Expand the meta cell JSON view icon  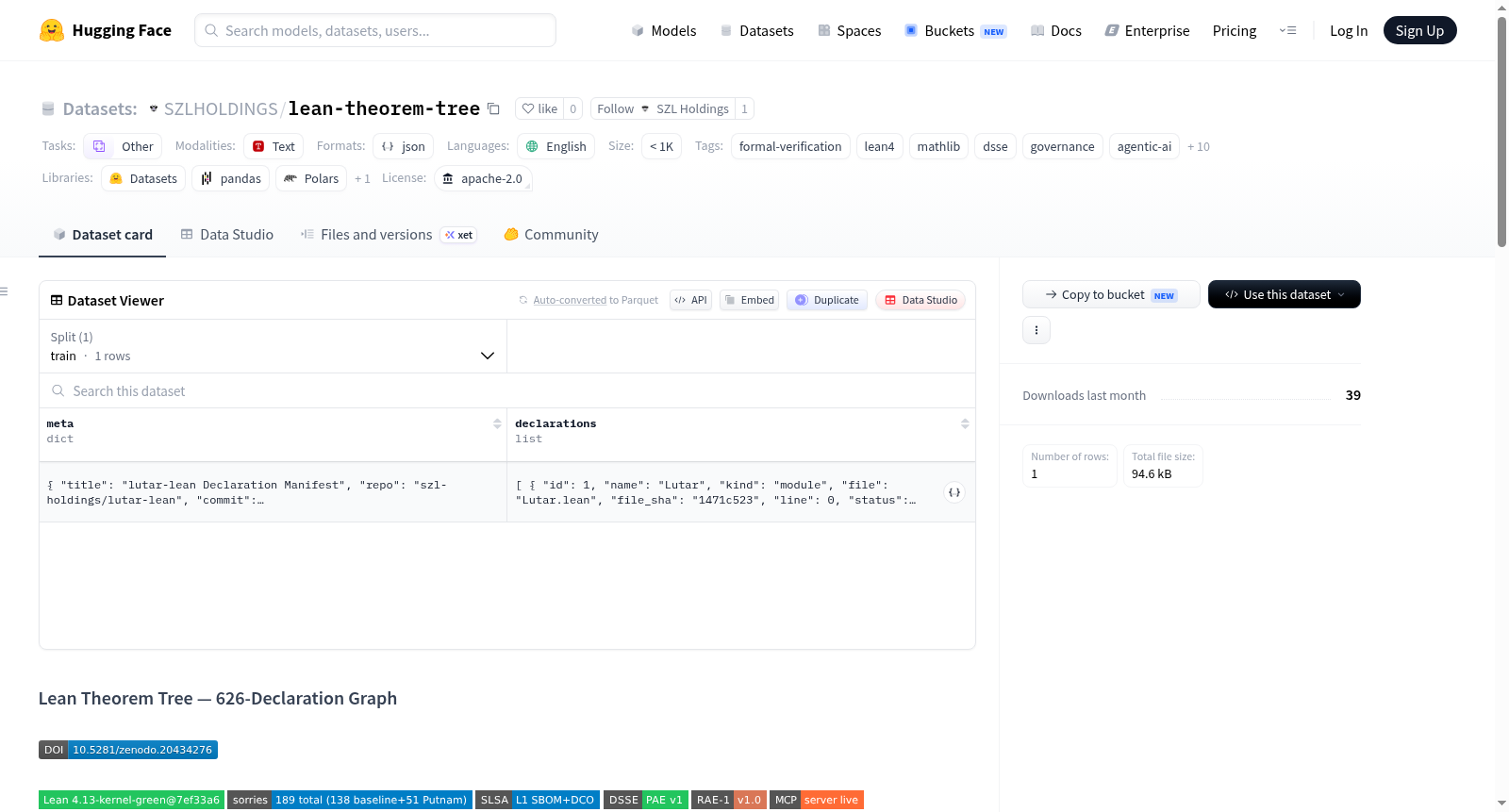pyautogui.click(x=954, y=492)
